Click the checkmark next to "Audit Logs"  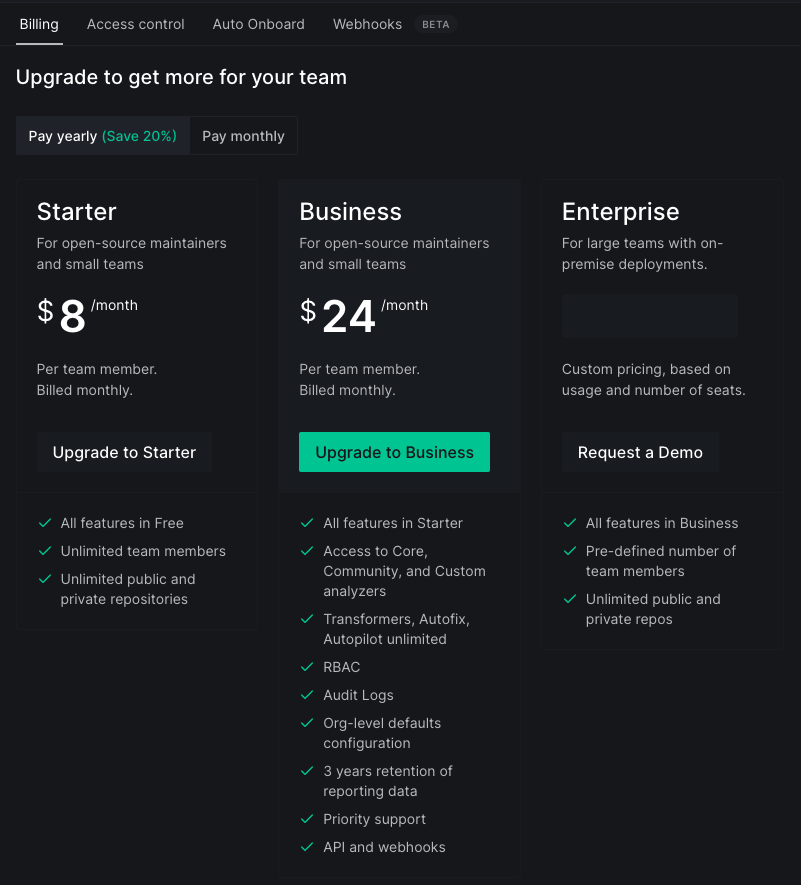(306, 695)
